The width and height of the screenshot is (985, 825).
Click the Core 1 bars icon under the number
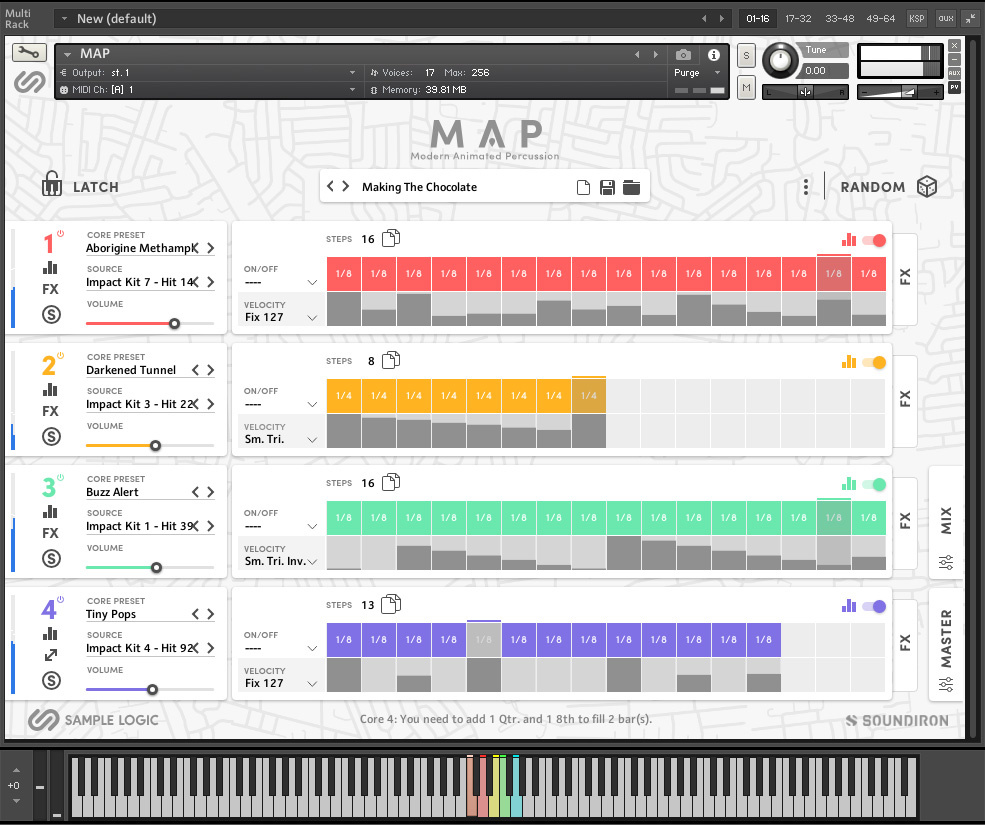[x=50, y=268]
